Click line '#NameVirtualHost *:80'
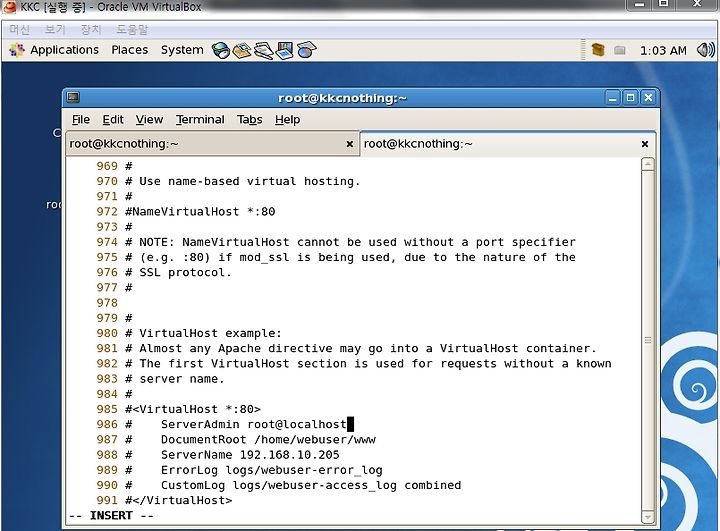Viewport: 720px width, 531px height. pyautogui.click(x=200, y=212)
